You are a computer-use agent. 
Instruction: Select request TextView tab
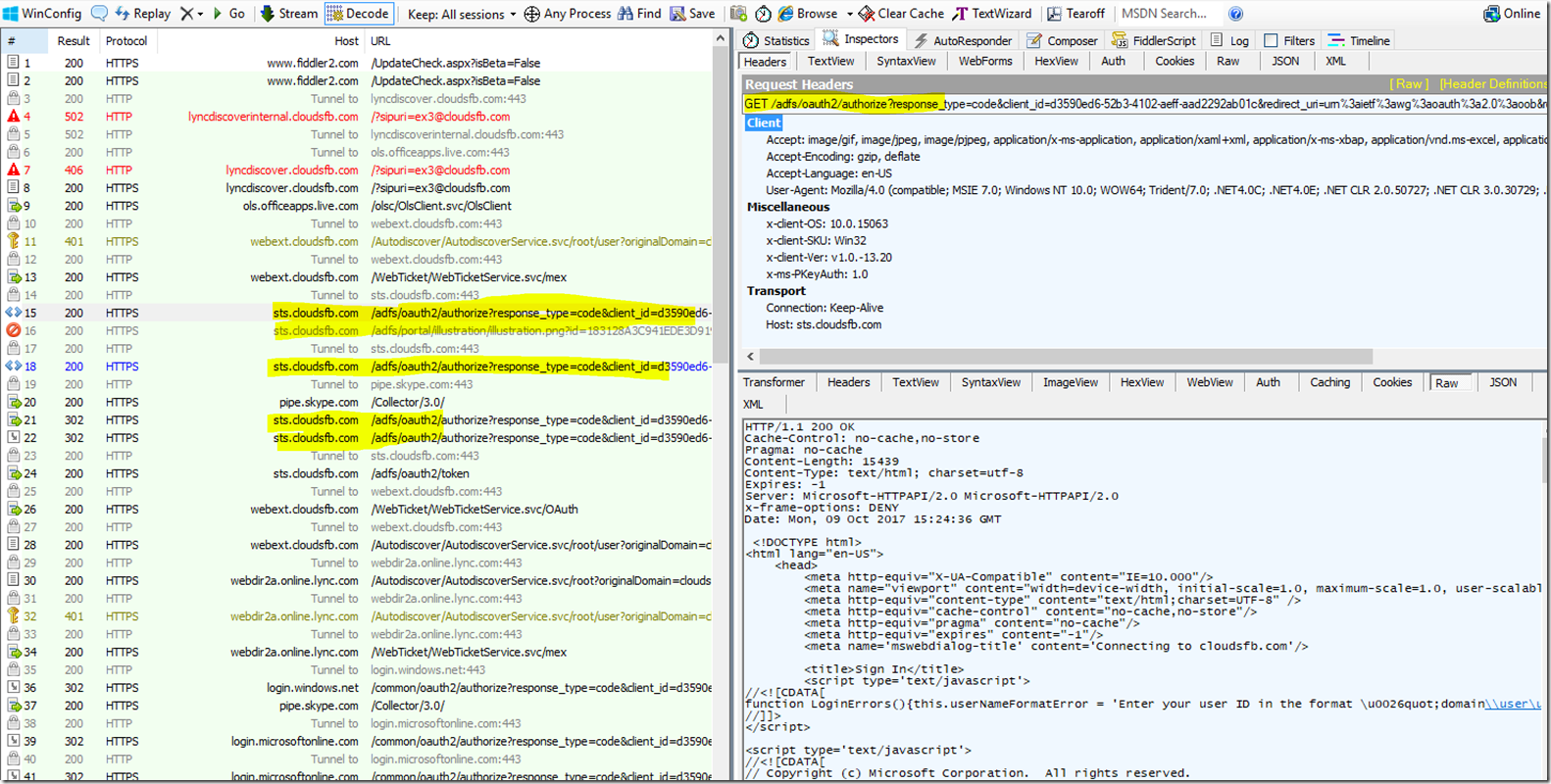click(x=830, y=61)
